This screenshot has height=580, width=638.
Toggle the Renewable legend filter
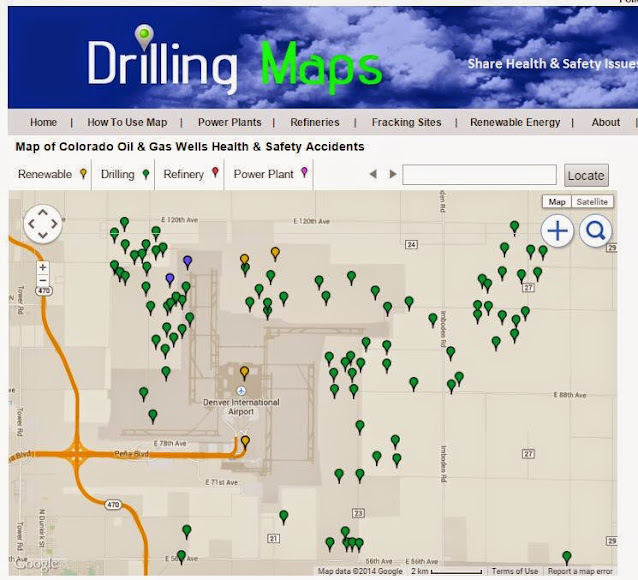(x=52, y=174)
